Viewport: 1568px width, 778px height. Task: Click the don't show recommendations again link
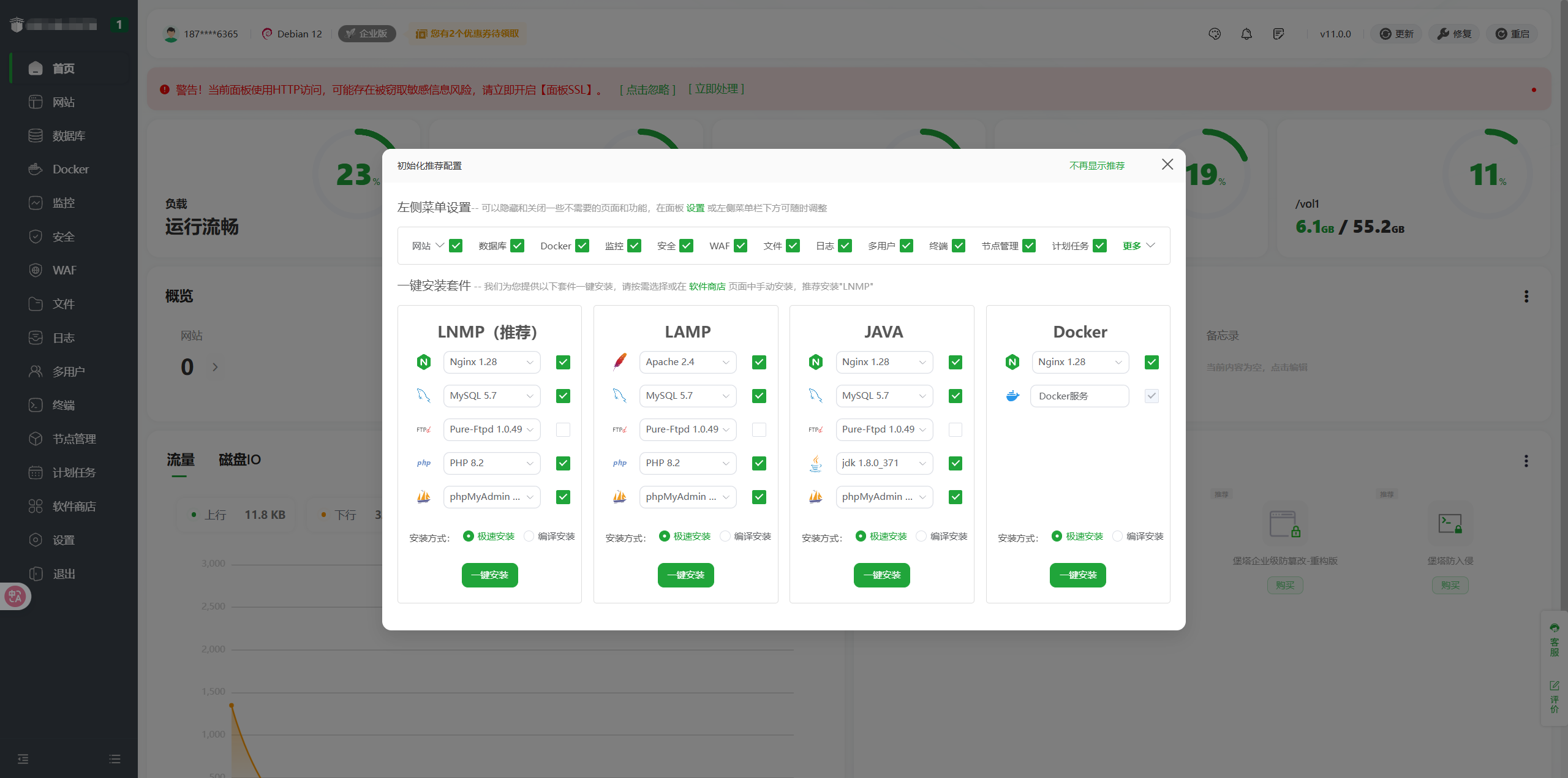1096,165
